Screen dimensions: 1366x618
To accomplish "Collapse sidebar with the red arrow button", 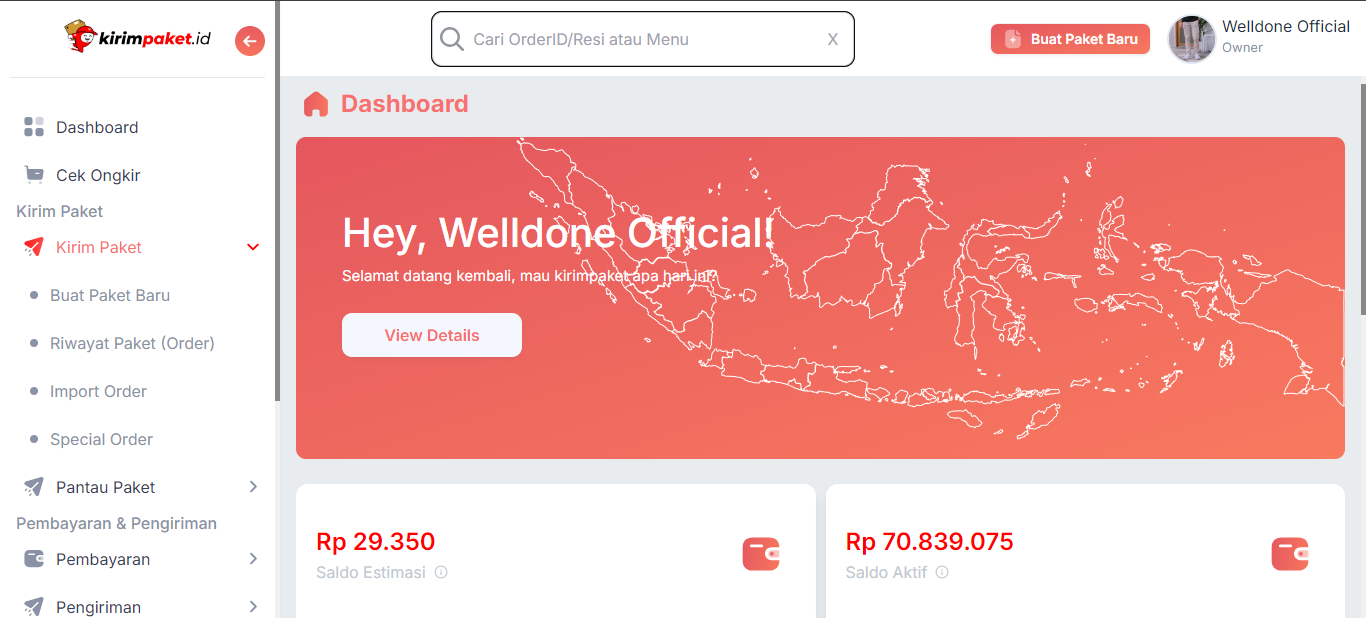I will [250, 41].
